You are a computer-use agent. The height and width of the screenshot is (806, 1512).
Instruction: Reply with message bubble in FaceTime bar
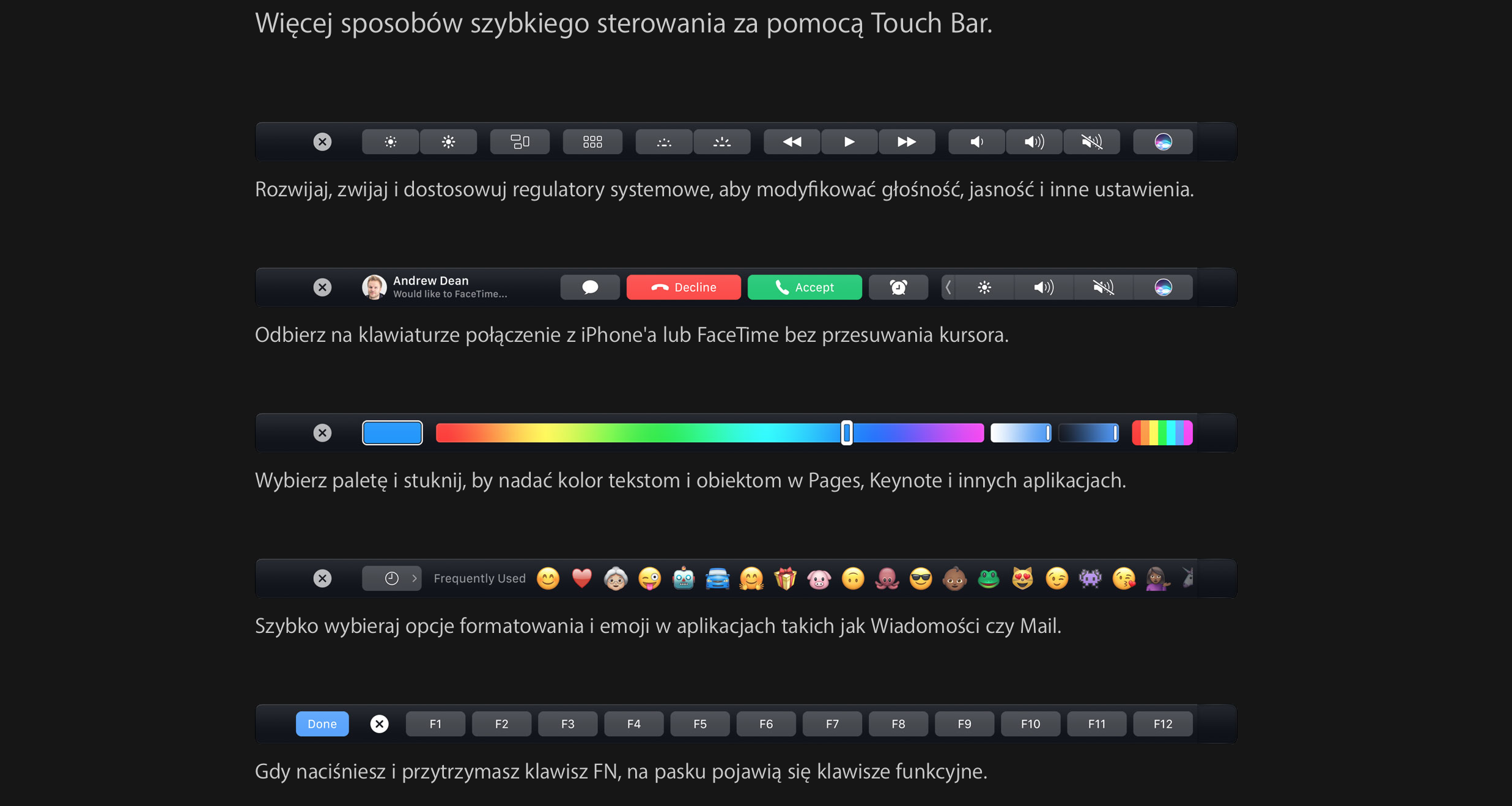point(590,287)
